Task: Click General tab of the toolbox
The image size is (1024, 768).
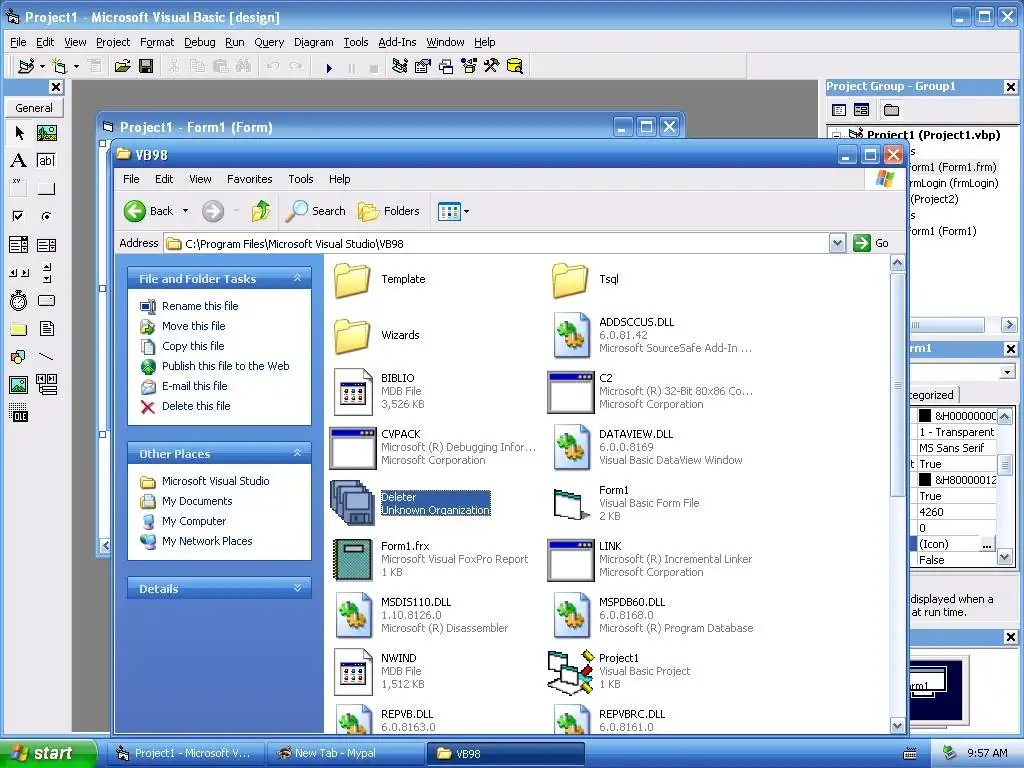Action: [x=34, y=108]
